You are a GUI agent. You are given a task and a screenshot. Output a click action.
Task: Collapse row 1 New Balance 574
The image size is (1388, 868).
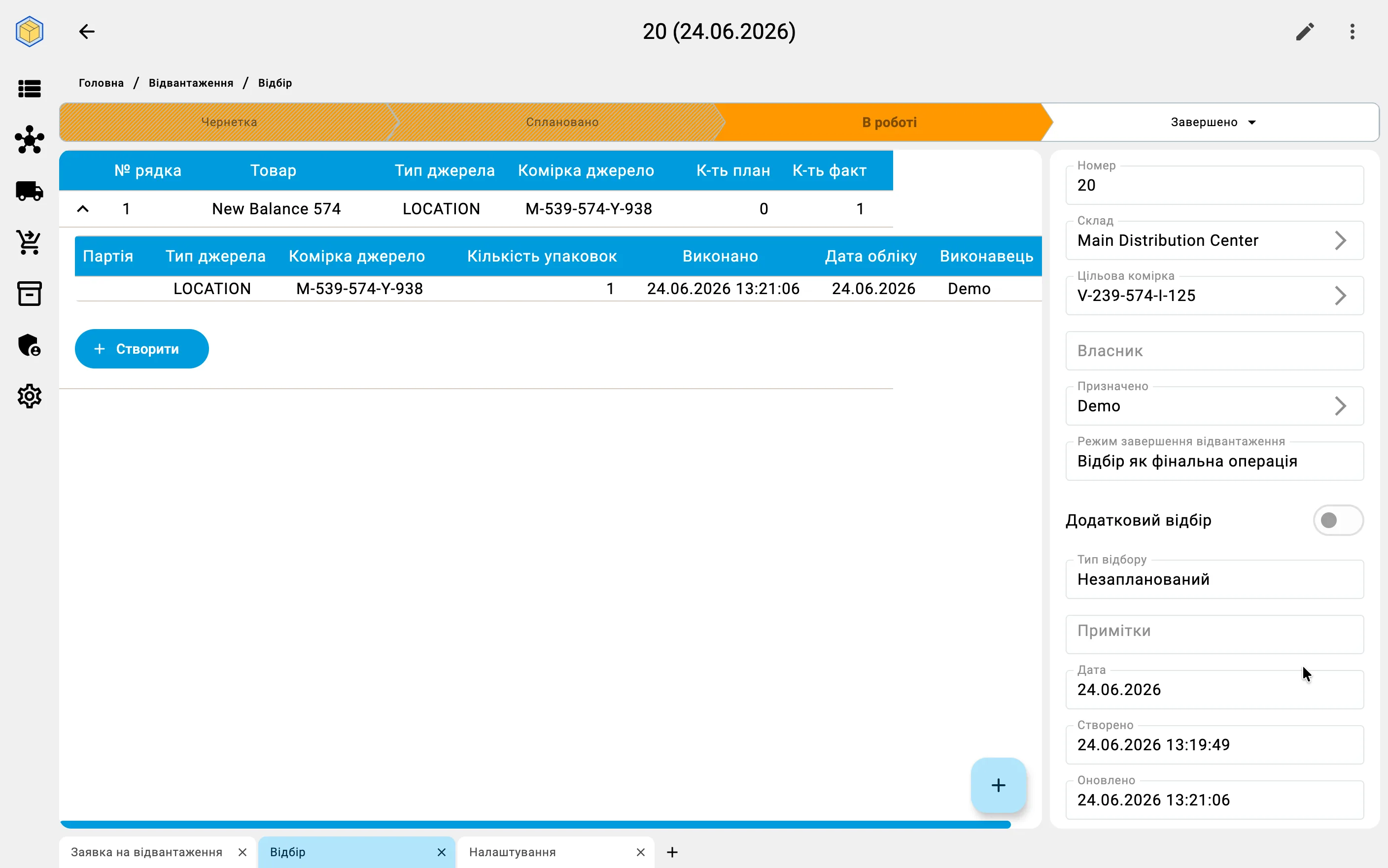click(x=83, y=209)
